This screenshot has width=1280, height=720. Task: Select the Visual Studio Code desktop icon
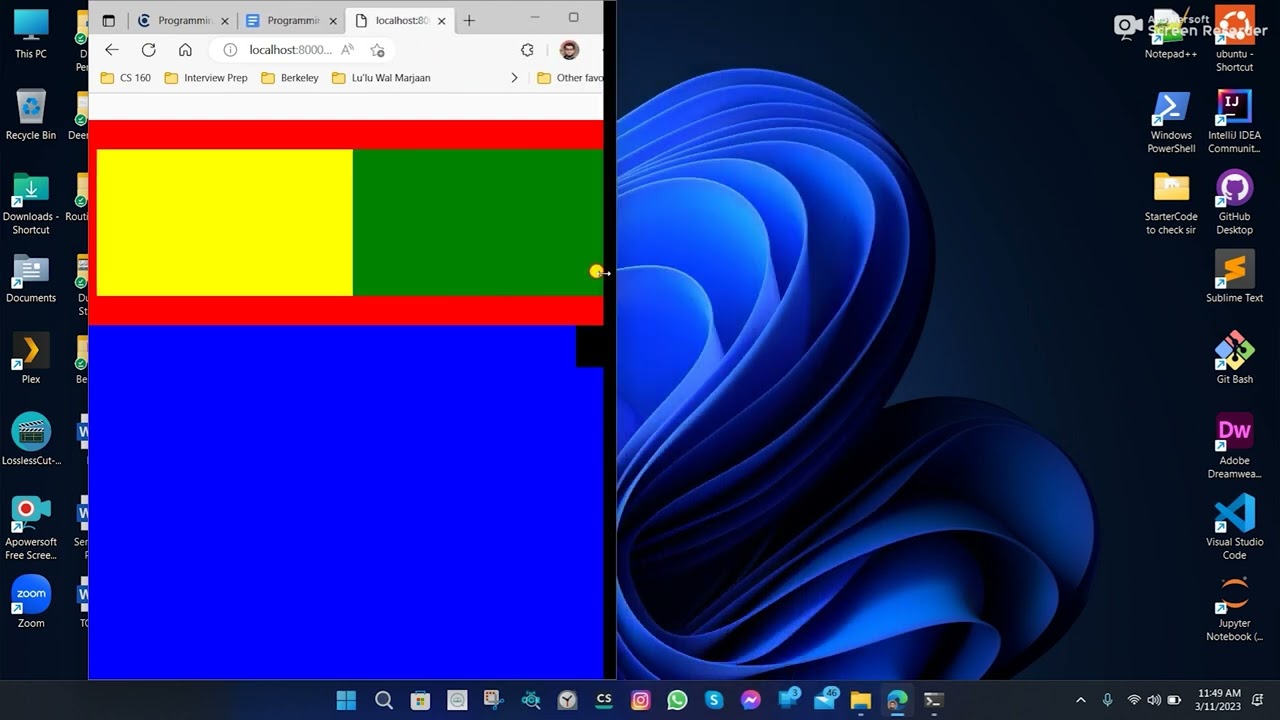(1234, 528)
